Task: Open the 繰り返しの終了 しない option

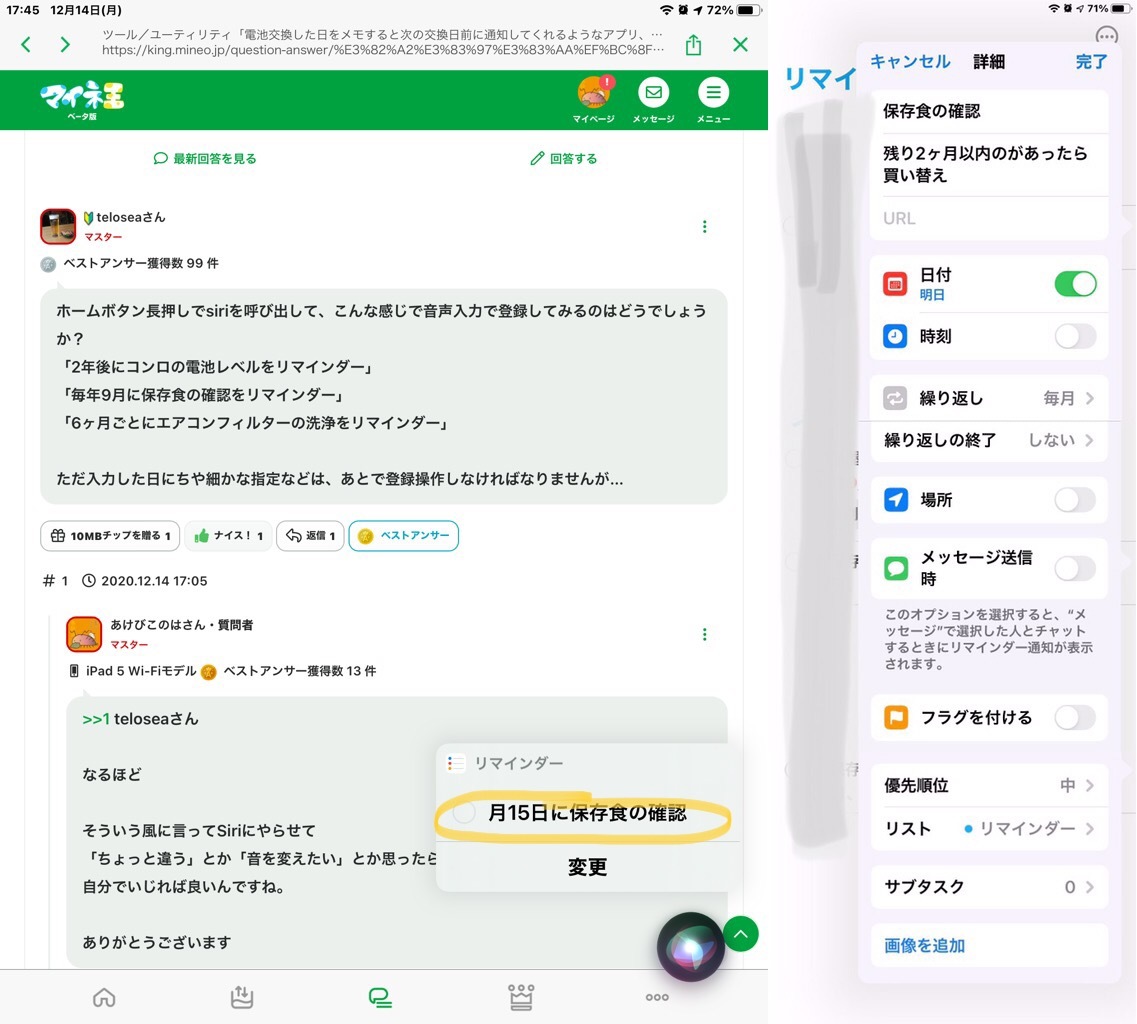Action: [989, 440]
